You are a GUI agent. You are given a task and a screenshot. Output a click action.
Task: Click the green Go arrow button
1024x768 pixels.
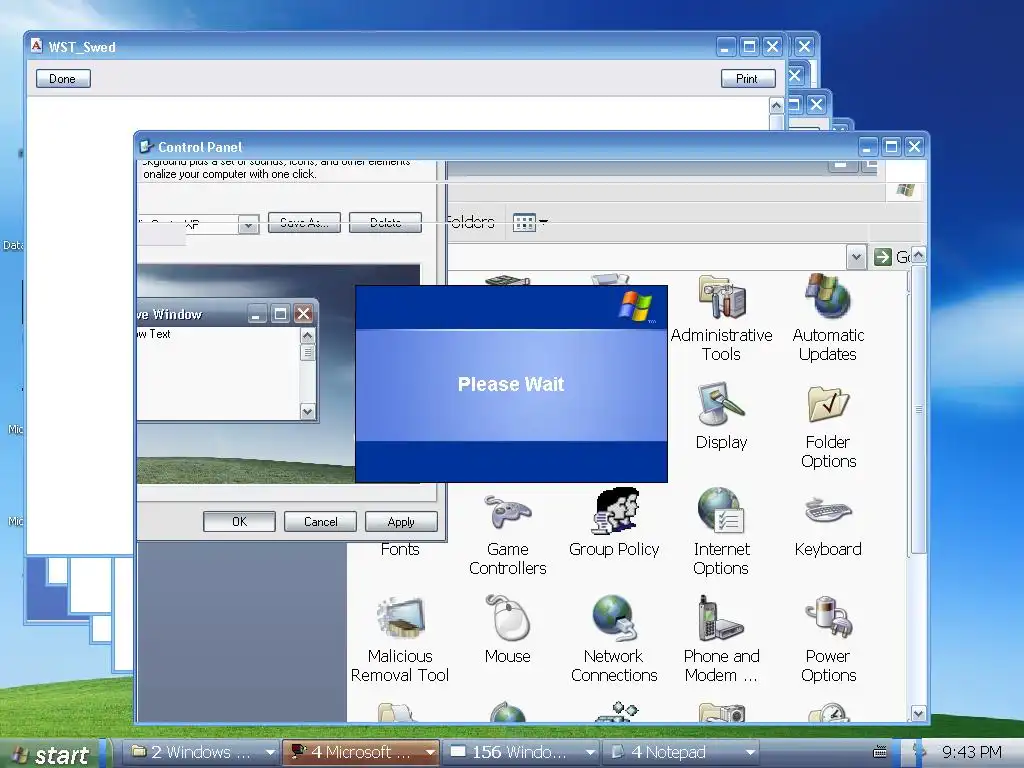[883, 257]
